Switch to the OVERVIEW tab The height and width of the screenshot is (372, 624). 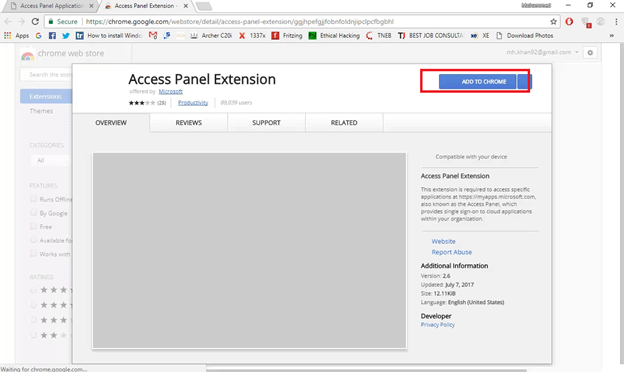pos(111,123)
